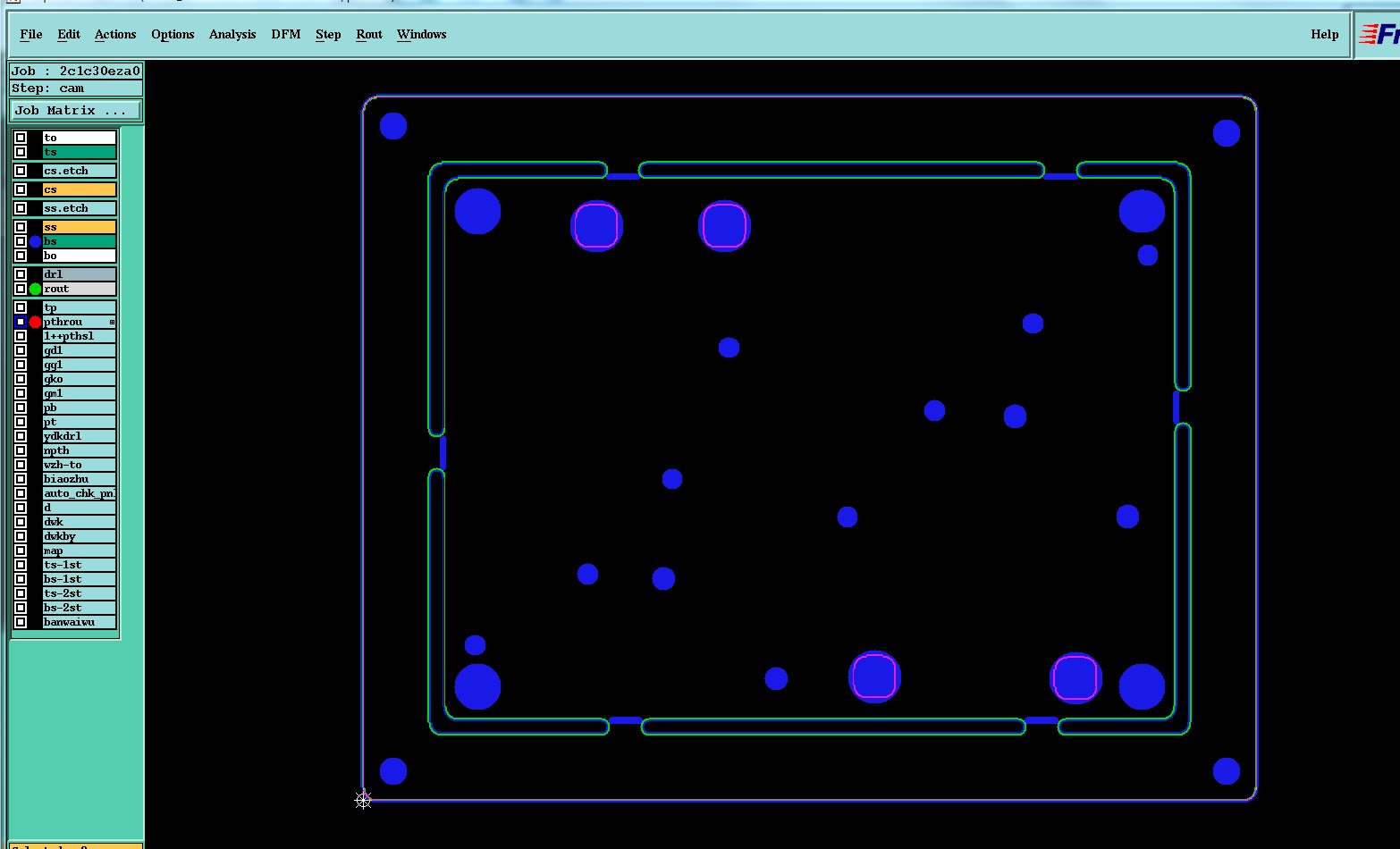Select the rout layer name
The width and height of the screenshot is (1400, 849).
tap(80, 289)
